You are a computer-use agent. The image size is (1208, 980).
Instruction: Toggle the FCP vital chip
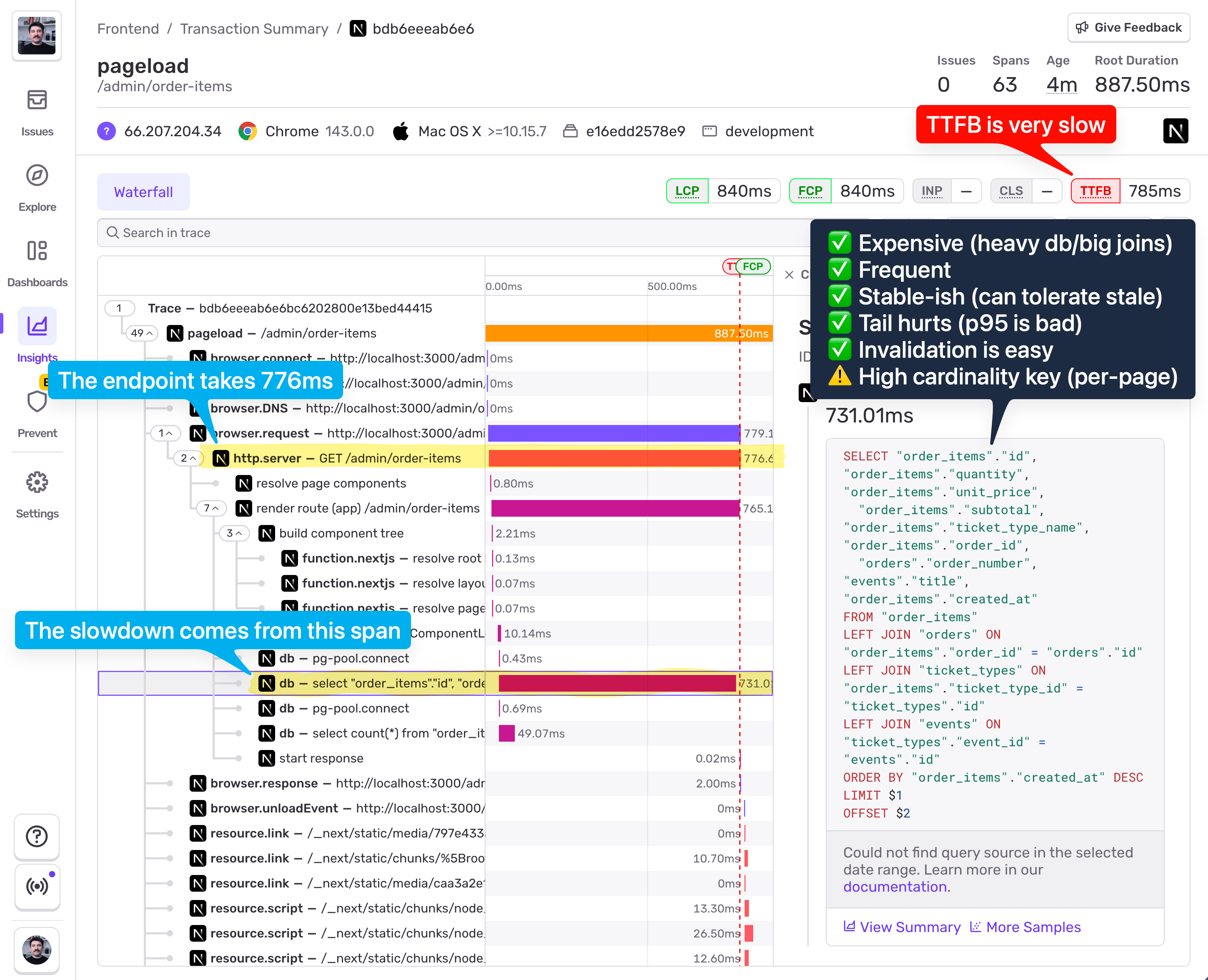pyautogui.click(x=810, y=191)
